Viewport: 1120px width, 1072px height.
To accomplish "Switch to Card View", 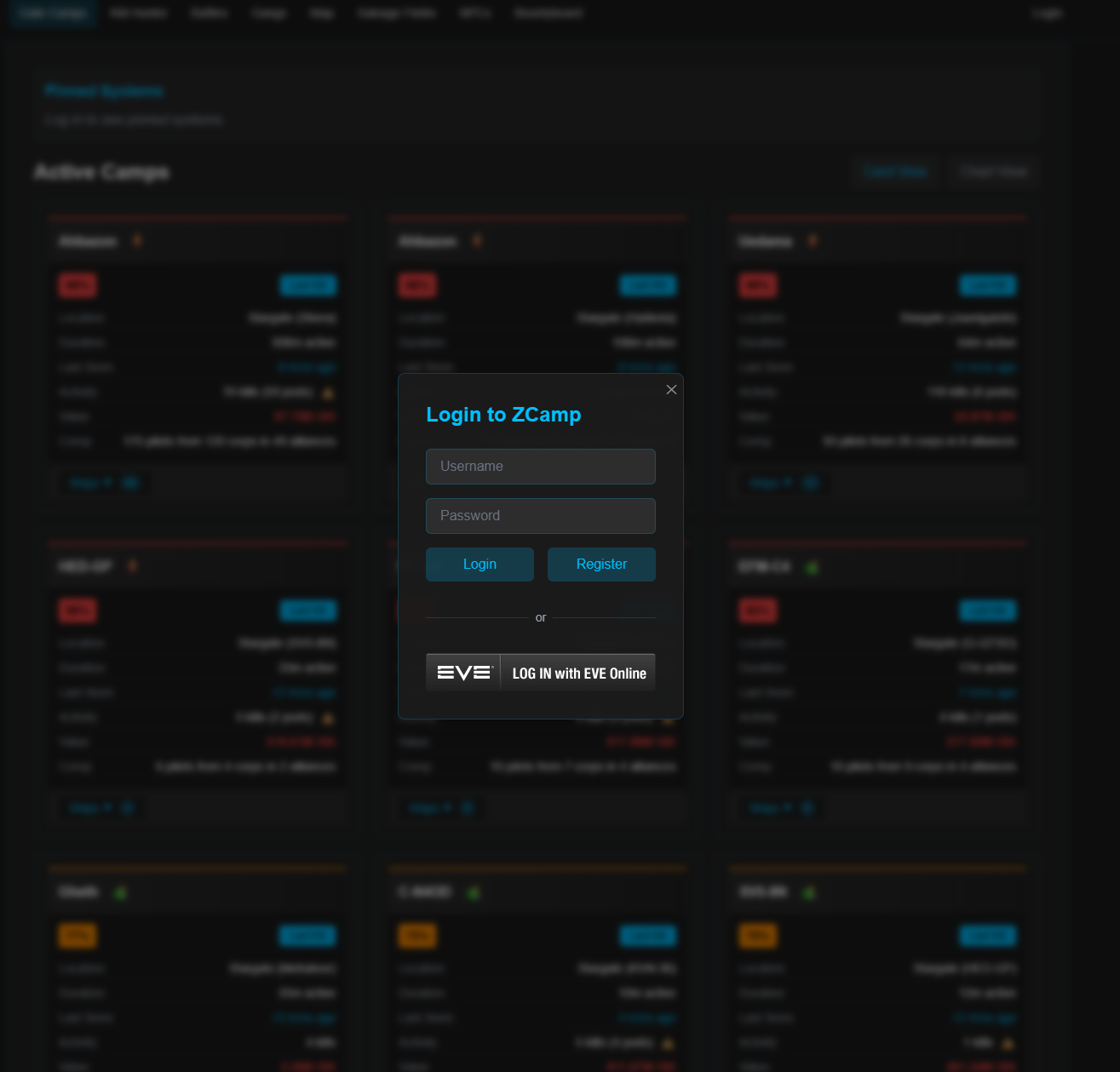I will click(x=894, y=172).
